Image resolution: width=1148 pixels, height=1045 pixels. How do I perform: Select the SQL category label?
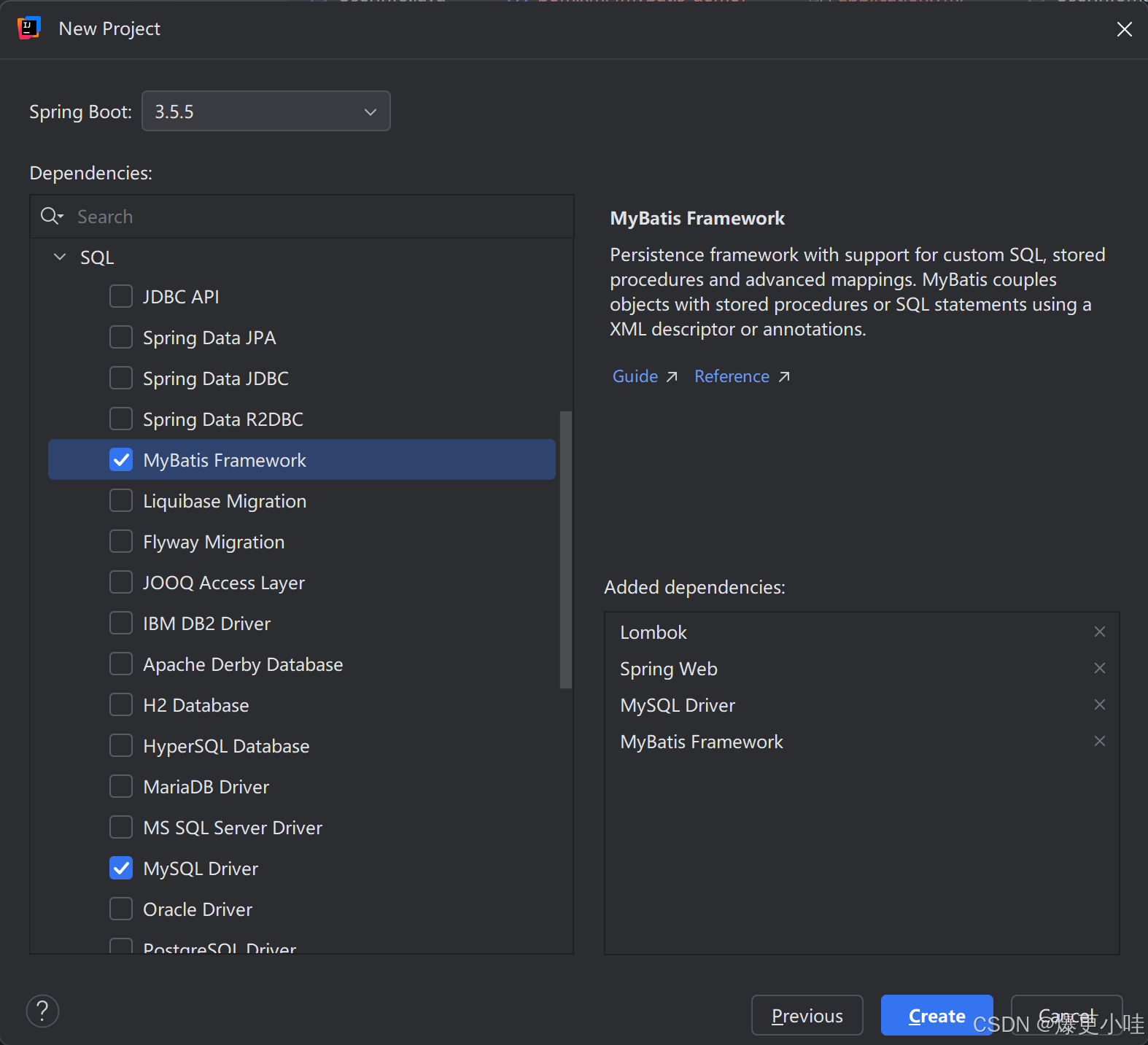click(97, 257)
